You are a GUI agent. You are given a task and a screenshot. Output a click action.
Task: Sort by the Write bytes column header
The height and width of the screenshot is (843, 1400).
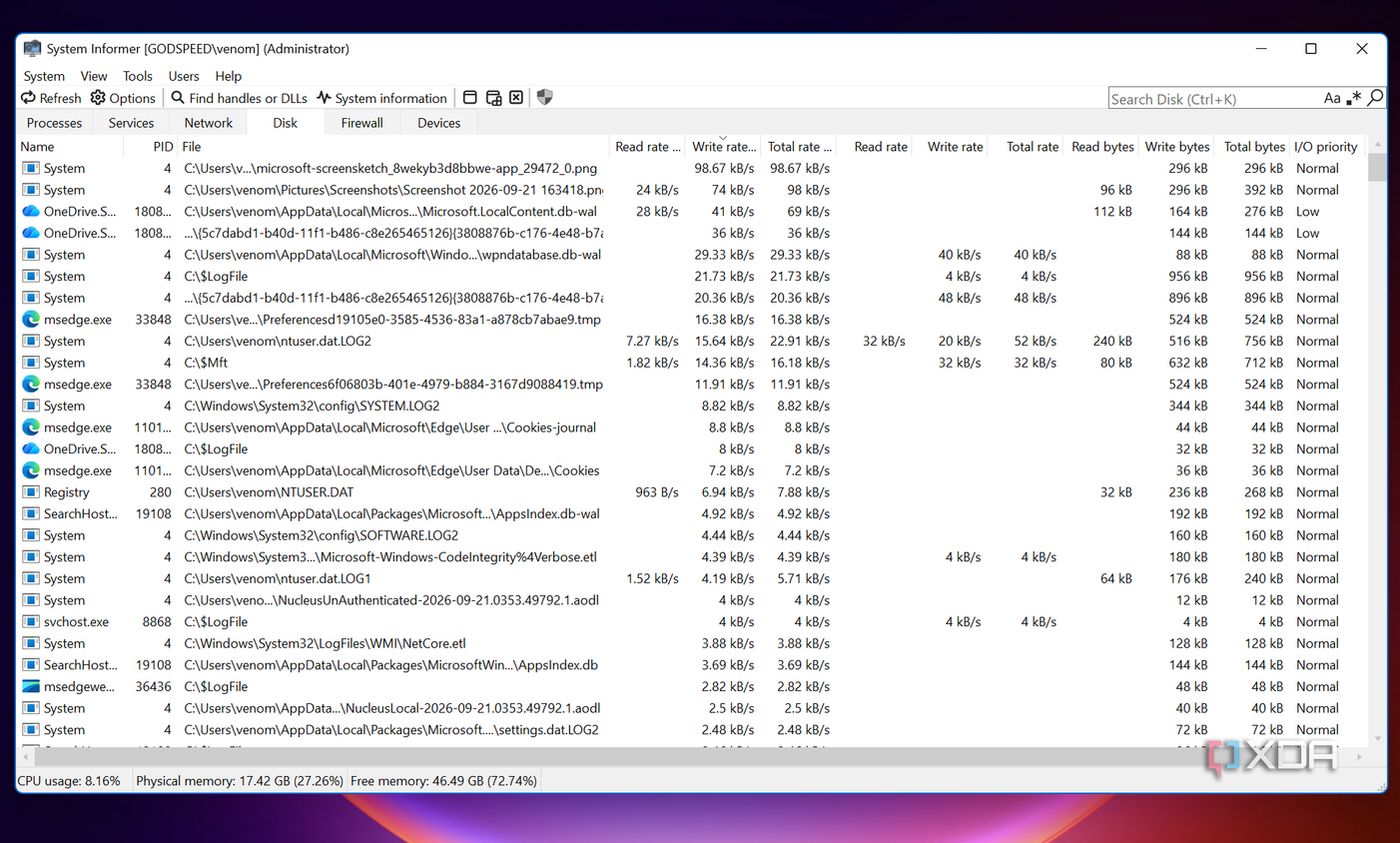click(1176, 147)
